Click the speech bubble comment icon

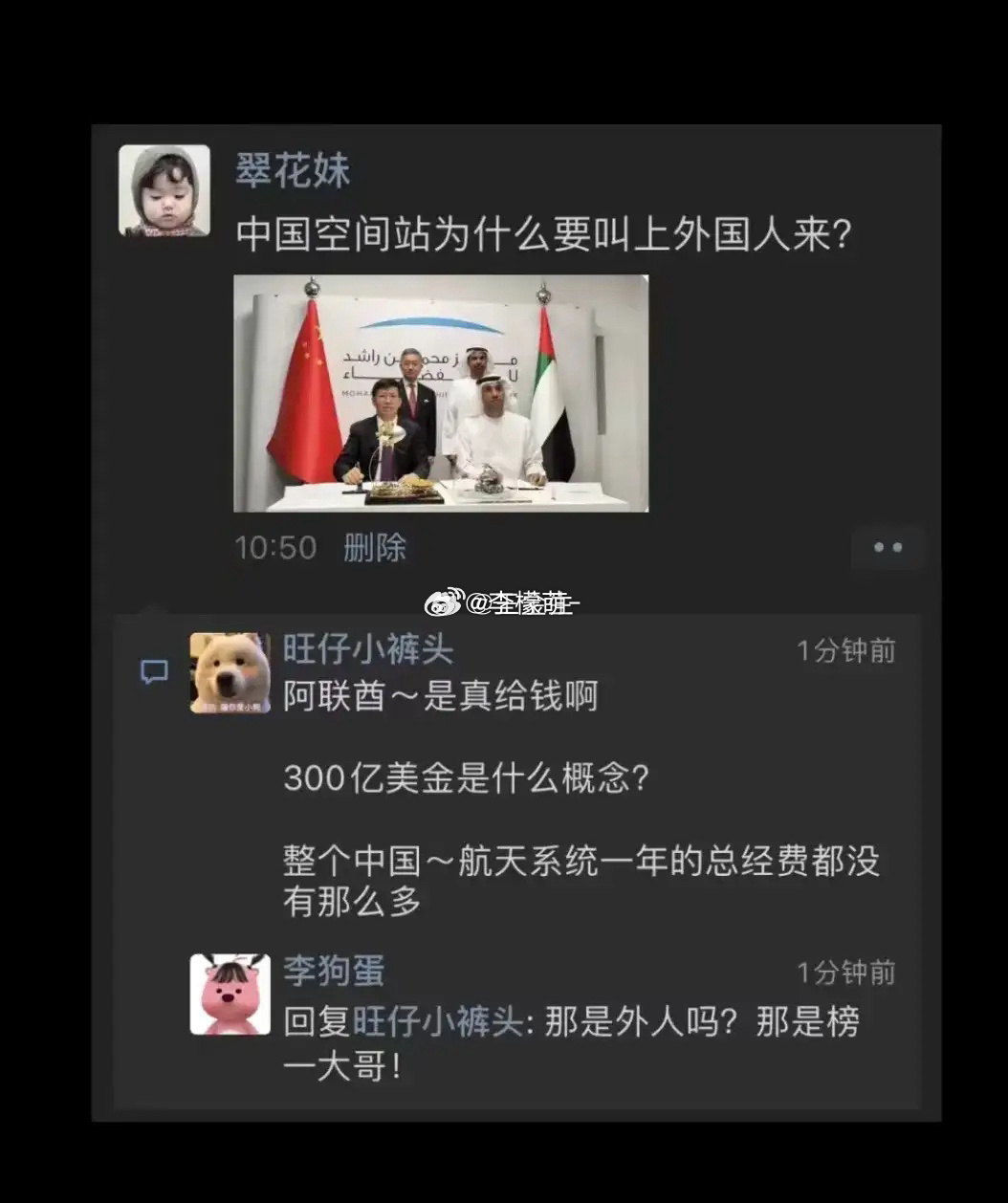[155, 671]
